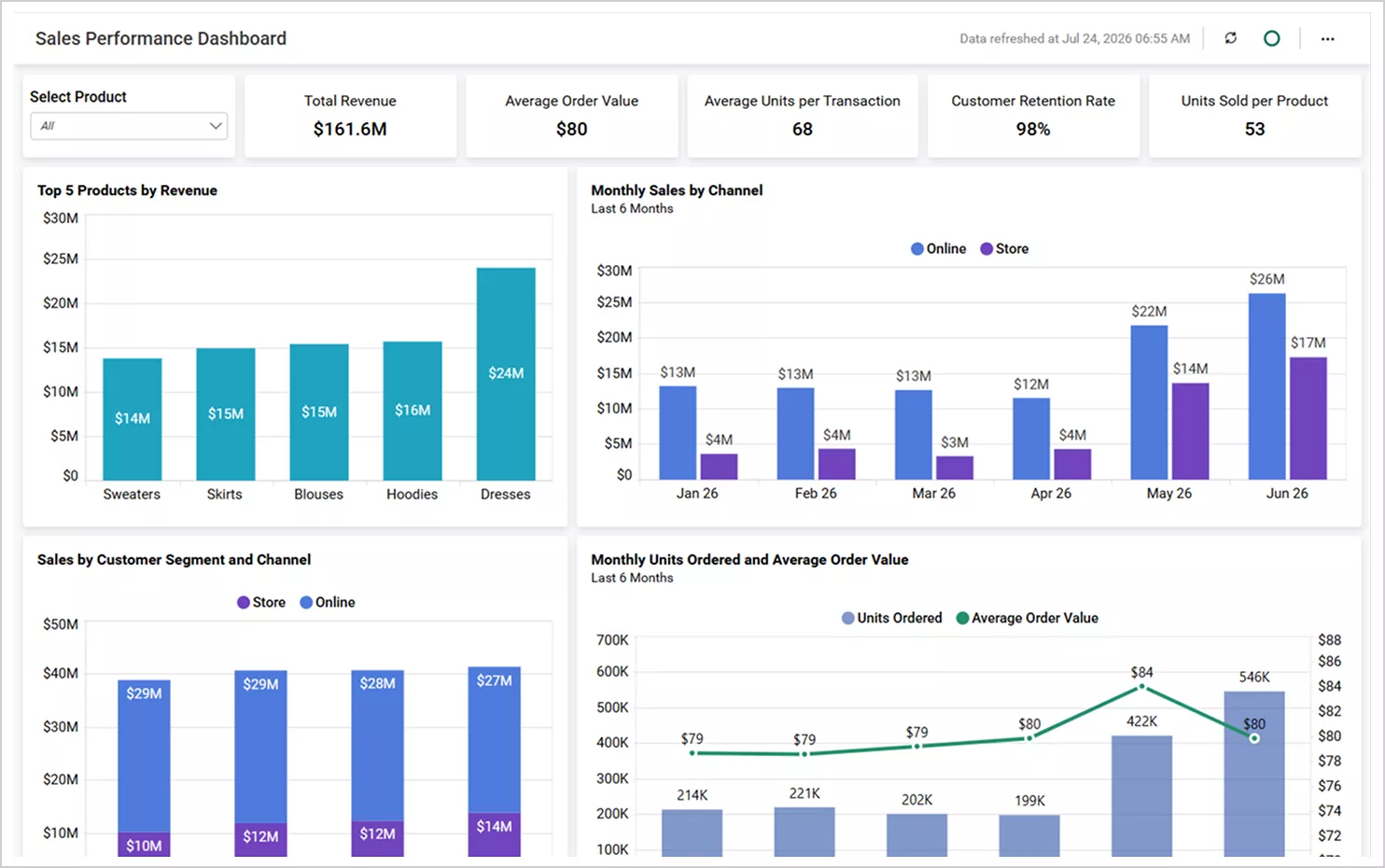Click the 422K units ordered bar
1385x868 pixels.
click(1141, 796)
